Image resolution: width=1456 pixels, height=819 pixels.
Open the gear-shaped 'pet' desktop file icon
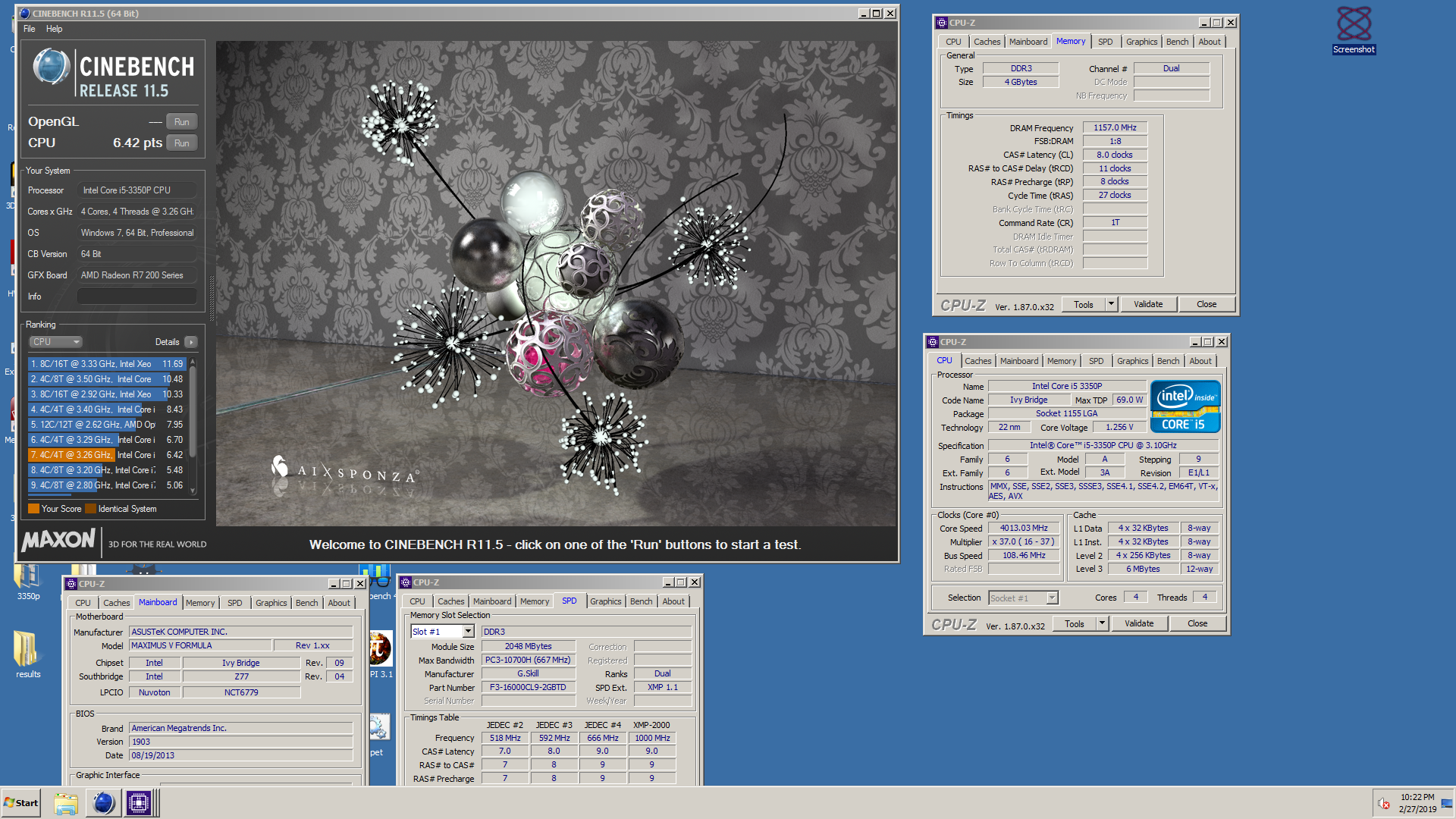click(x=379, y=726)
